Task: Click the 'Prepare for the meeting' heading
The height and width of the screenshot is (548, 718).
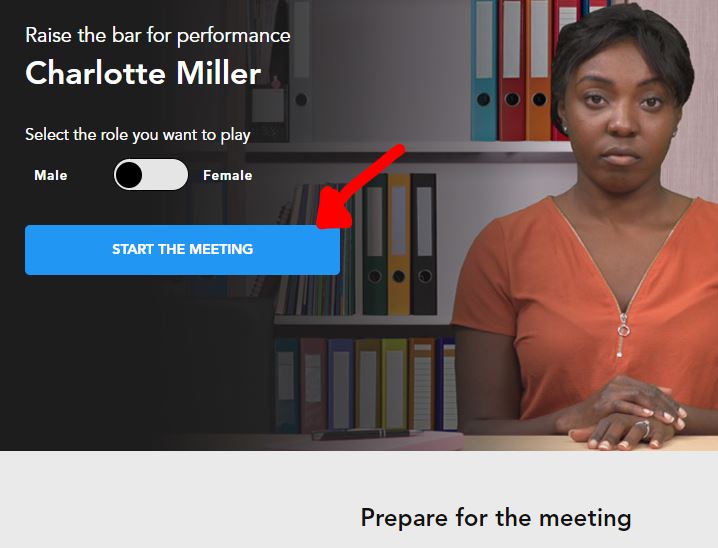Action: (496, 518)
